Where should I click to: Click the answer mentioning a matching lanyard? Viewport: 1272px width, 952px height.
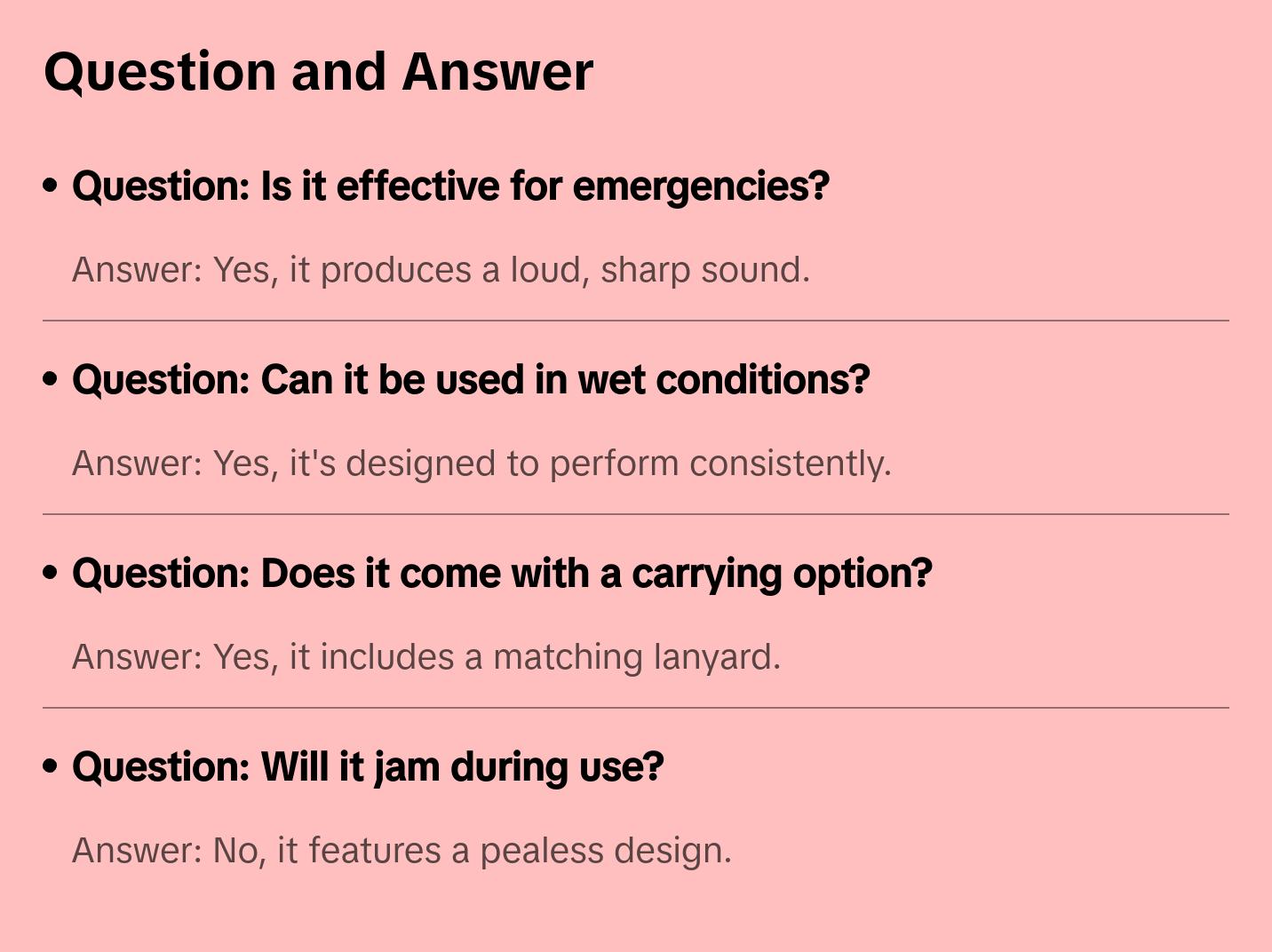[426, 657]
